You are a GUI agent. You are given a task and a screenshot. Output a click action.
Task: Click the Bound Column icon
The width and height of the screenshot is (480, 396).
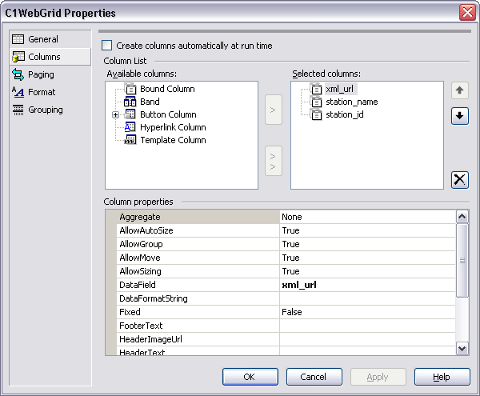click(x=130, y=89)
